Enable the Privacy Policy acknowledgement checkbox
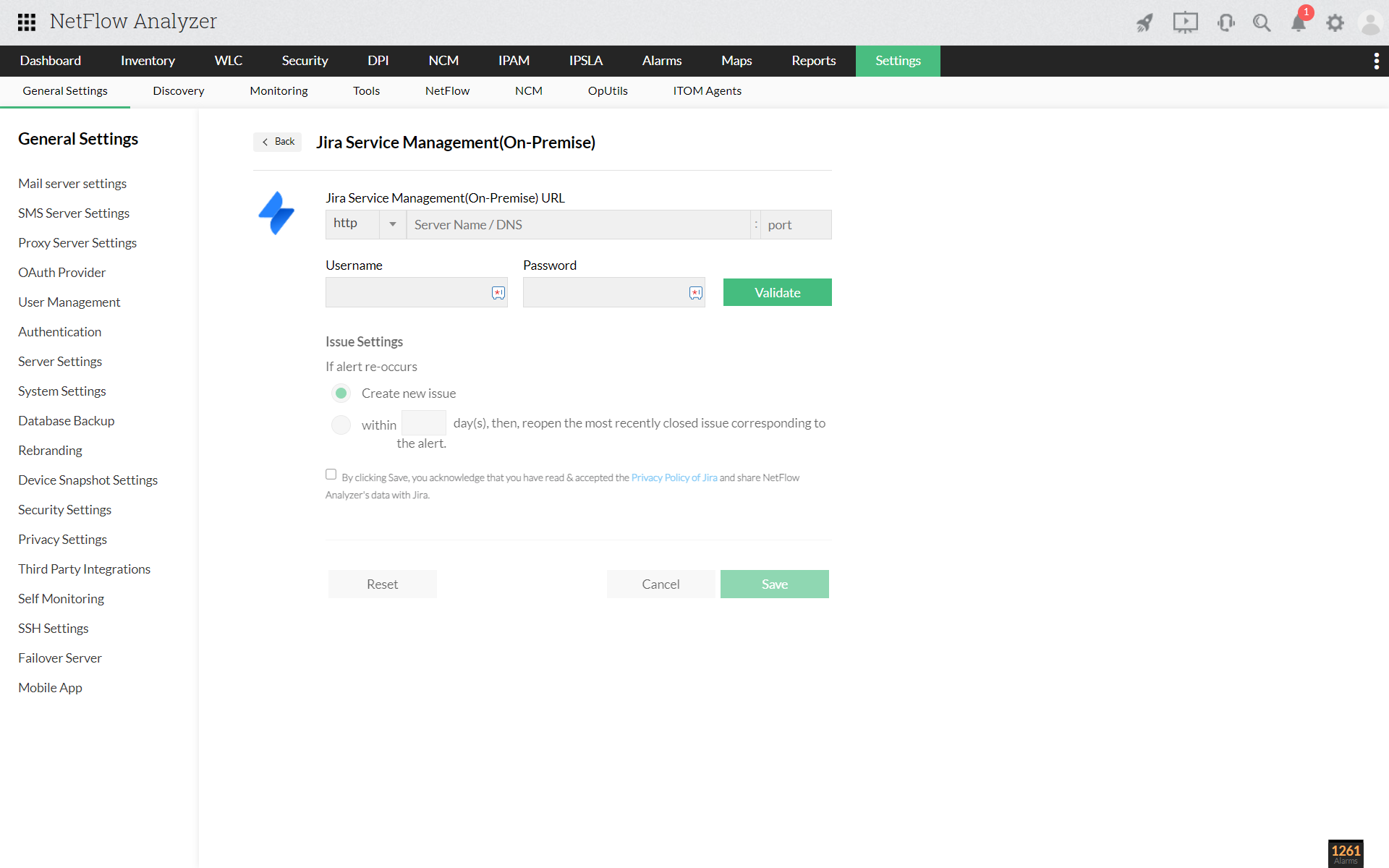This screenshot has width=1389, height=868. click(331, 474)
